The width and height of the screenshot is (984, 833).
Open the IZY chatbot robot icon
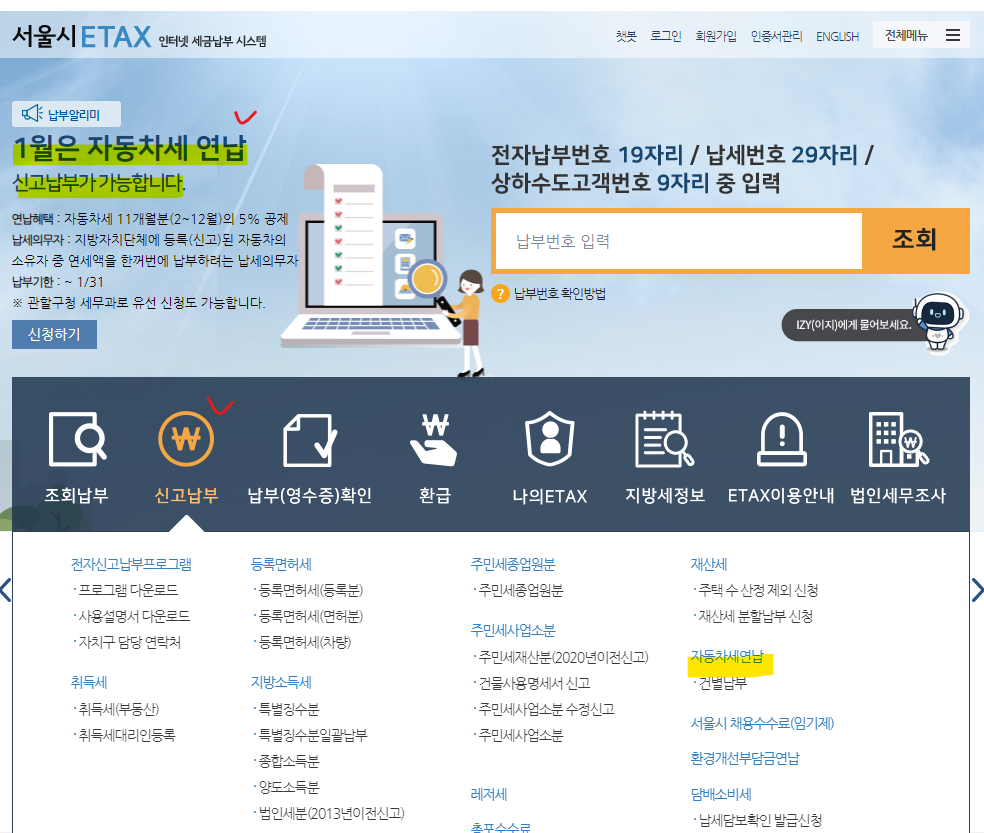tap(938, 320)
